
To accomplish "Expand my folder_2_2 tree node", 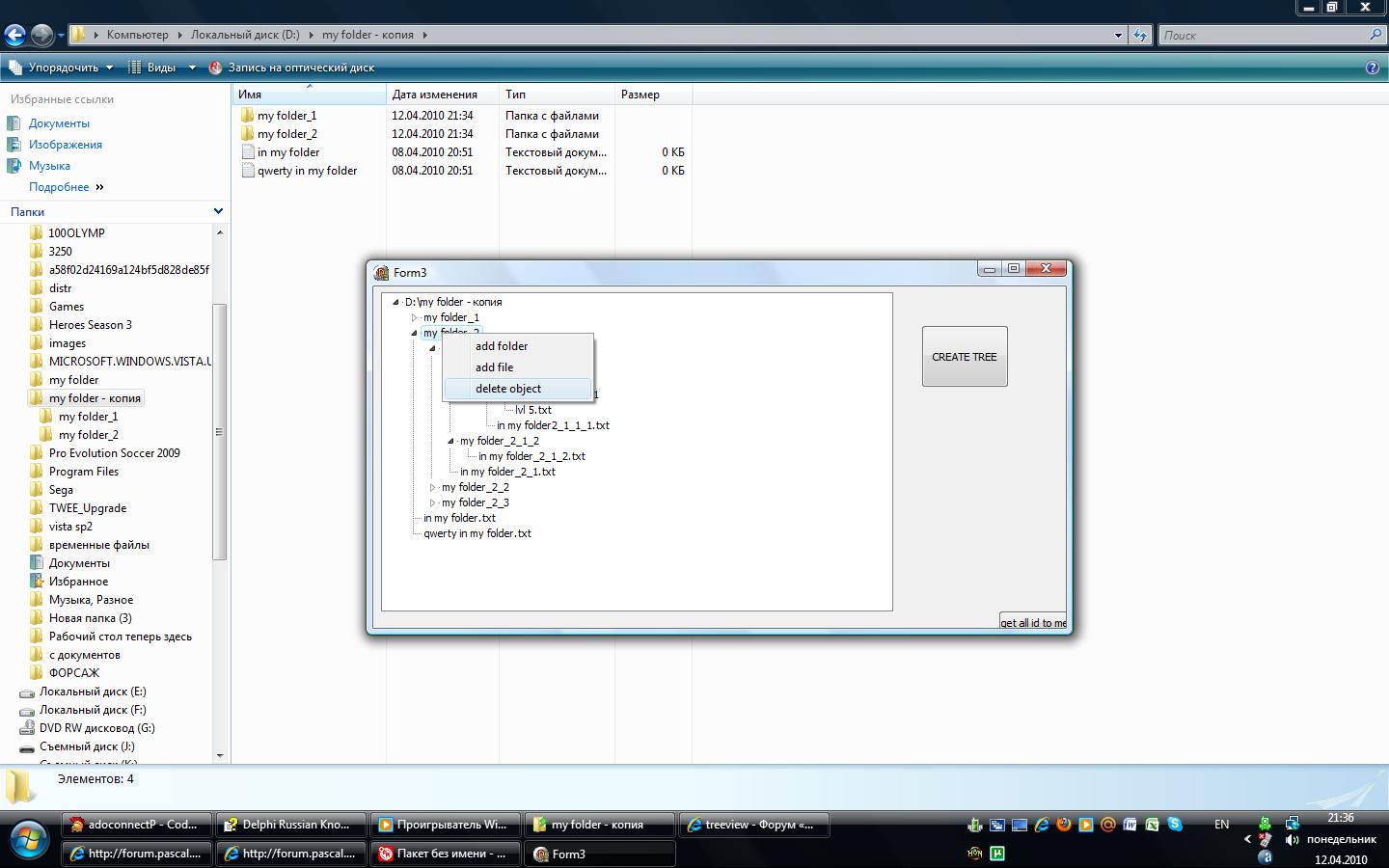I will [432, 487].
